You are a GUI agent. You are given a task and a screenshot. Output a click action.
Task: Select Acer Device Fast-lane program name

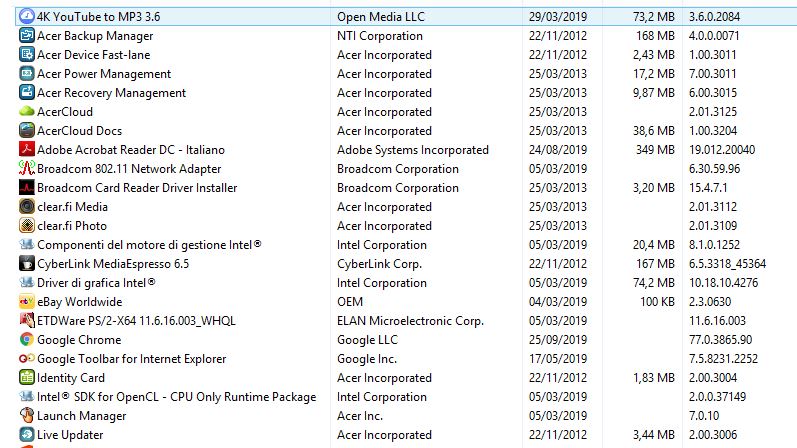[94, 54]
